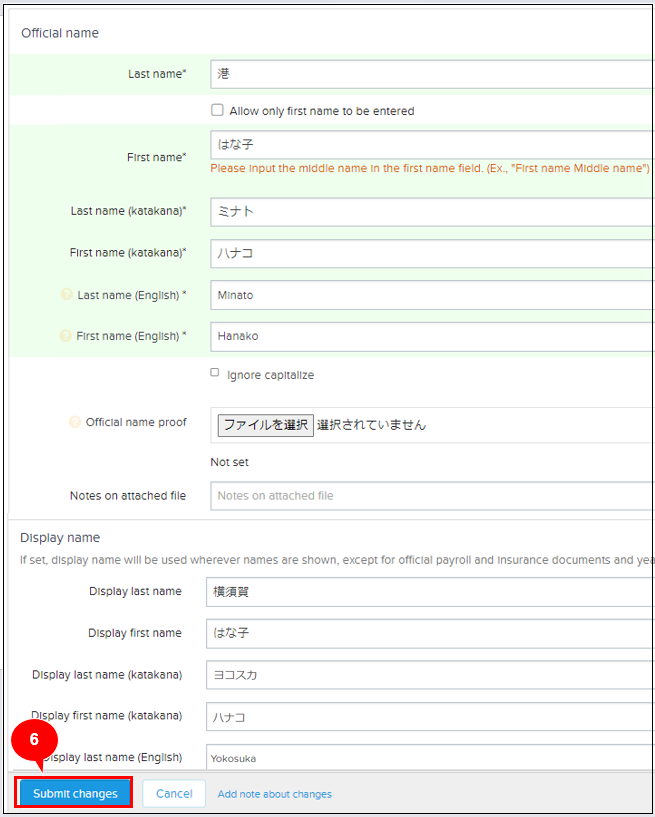Focus the official Last name field
Viewport: 655px width, 817px height.
click(x=431, y=74)
